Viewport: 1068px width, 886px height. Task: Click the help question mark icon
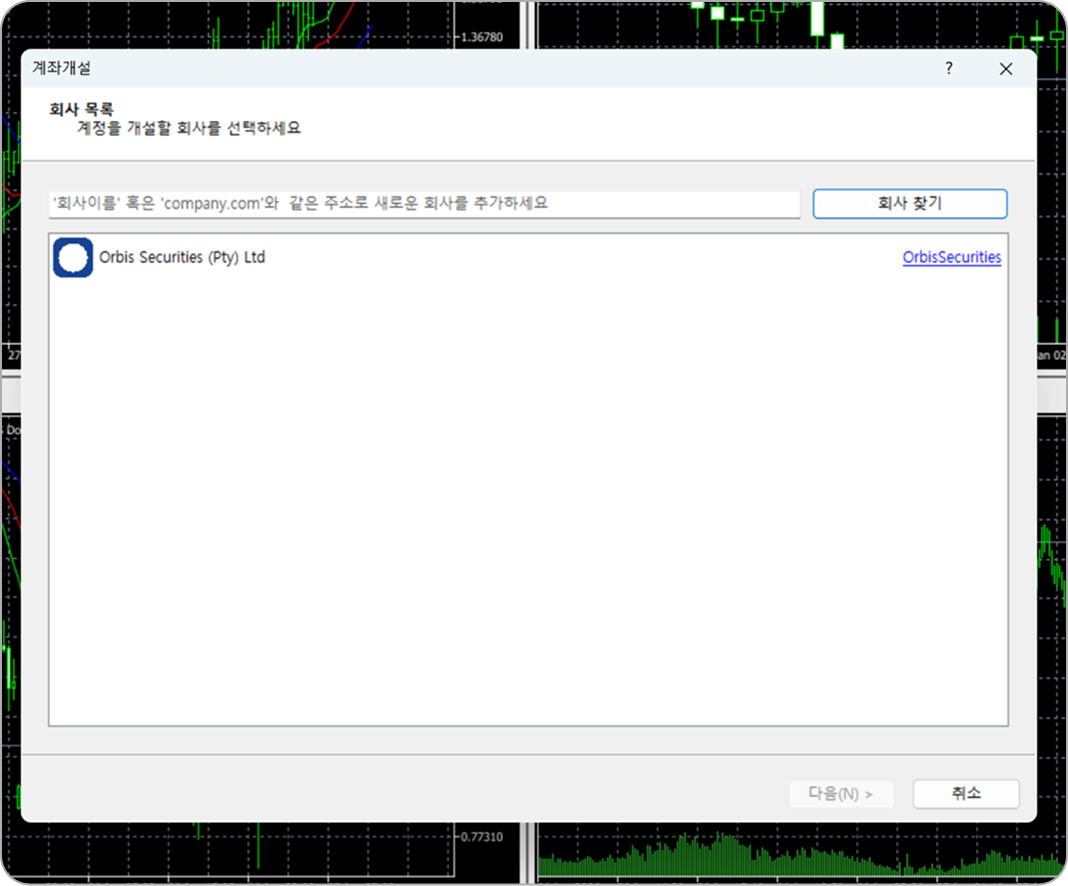coord(947,69)
